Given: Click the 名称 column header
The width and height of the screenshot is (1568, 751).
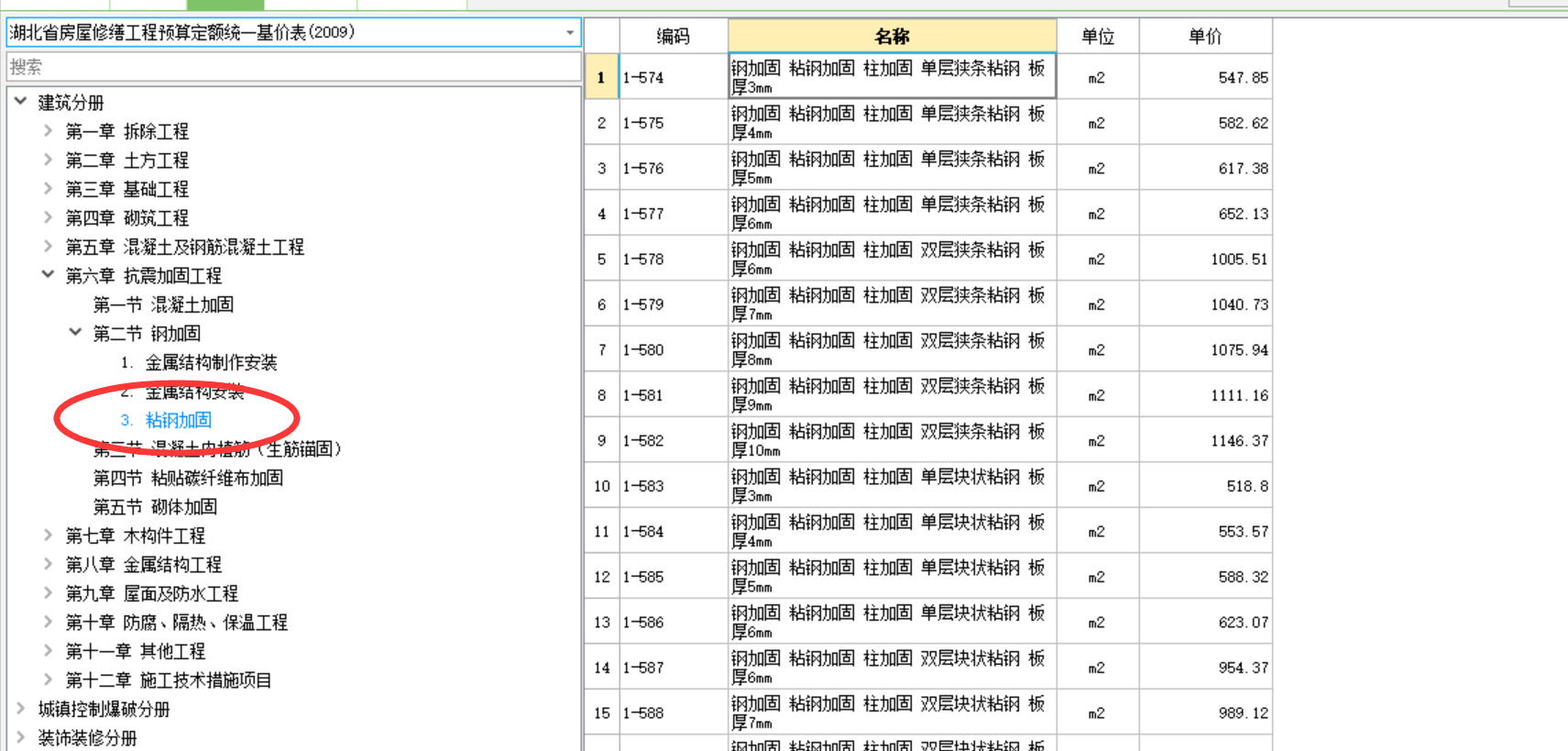Looking at the screenshot, I should 892,36.
